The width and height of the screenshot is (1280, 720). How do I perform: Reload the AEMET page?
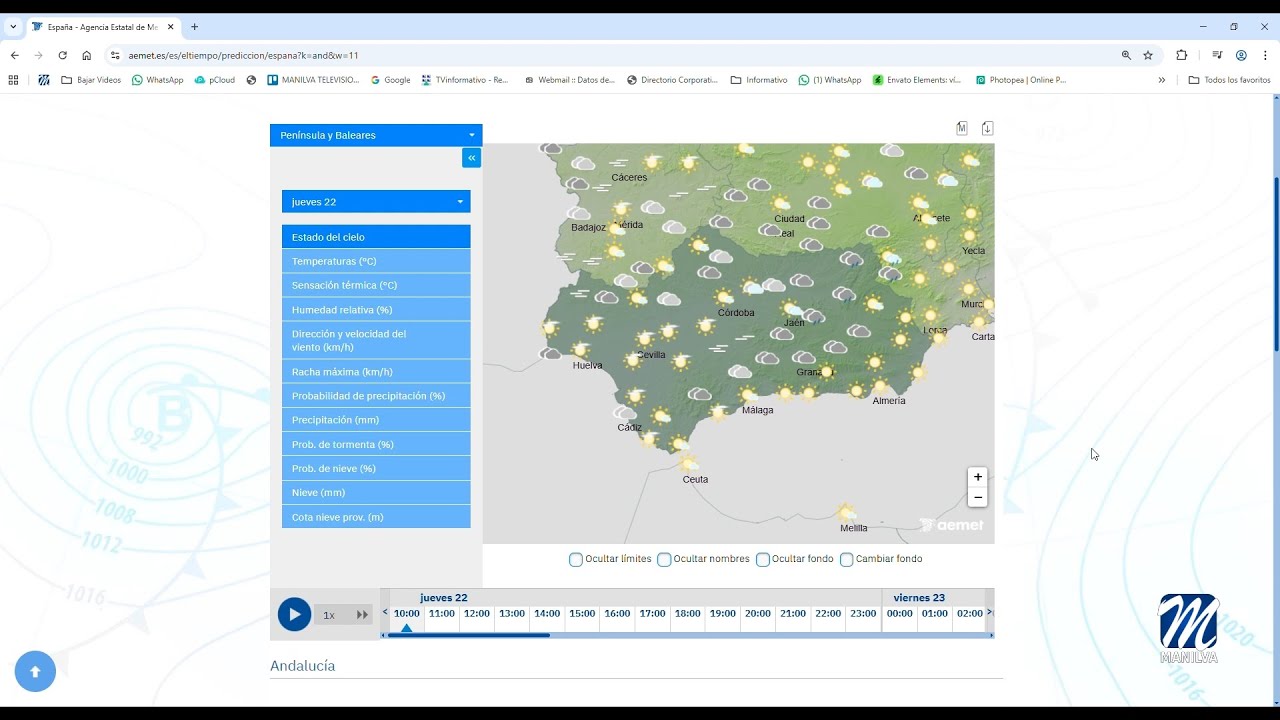pyautogui.click(x=62, y=55)
